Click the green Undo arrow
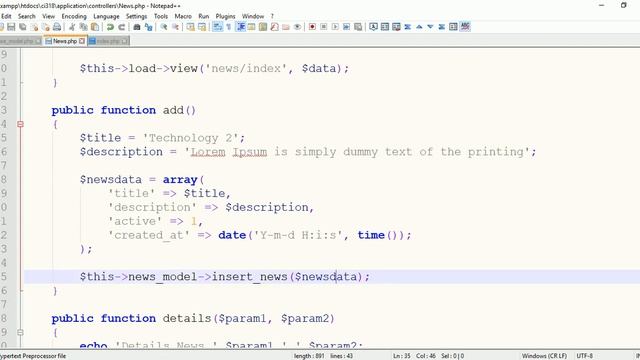 click(x=110, y=27)
